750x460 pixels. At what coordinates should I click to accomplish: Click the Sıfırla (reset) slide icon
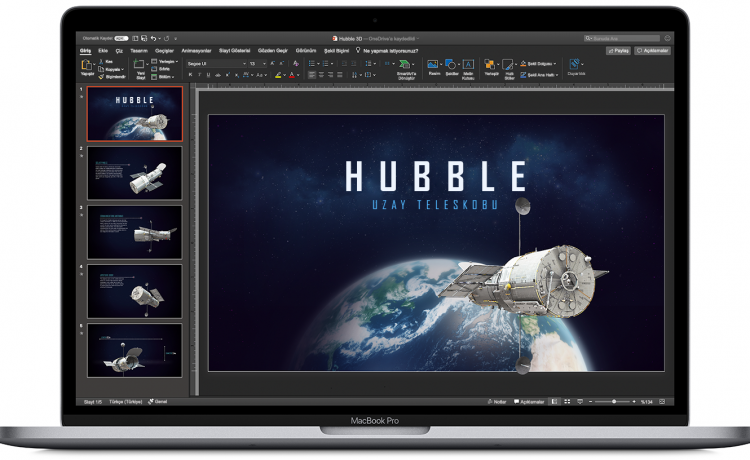(154, 69)
